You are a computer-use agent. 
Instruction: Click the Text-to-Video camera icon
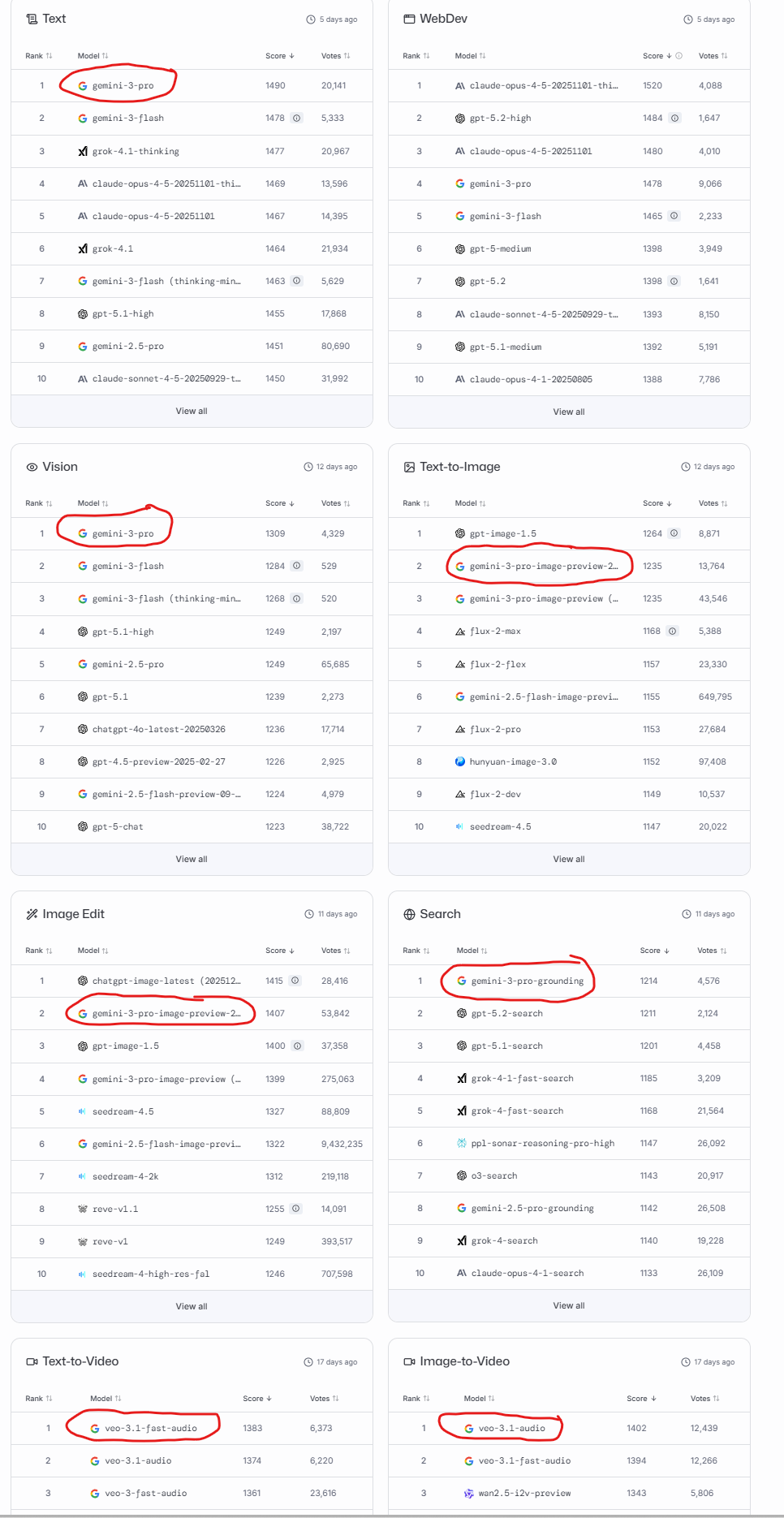(32, 1361)
